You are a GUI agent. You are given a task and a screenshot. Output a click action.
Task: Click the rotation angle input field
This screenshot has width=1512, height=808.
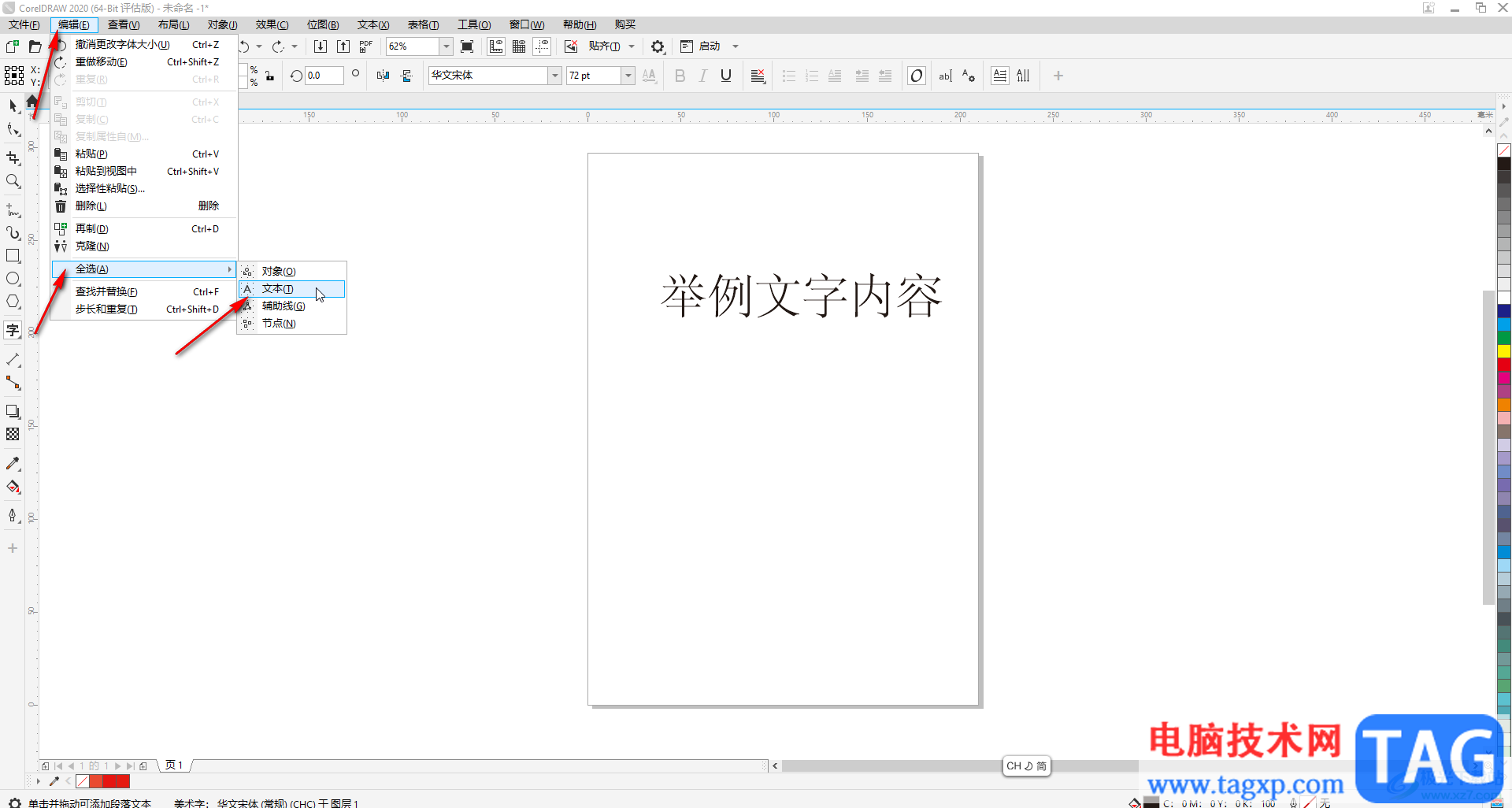pos(324,76)
